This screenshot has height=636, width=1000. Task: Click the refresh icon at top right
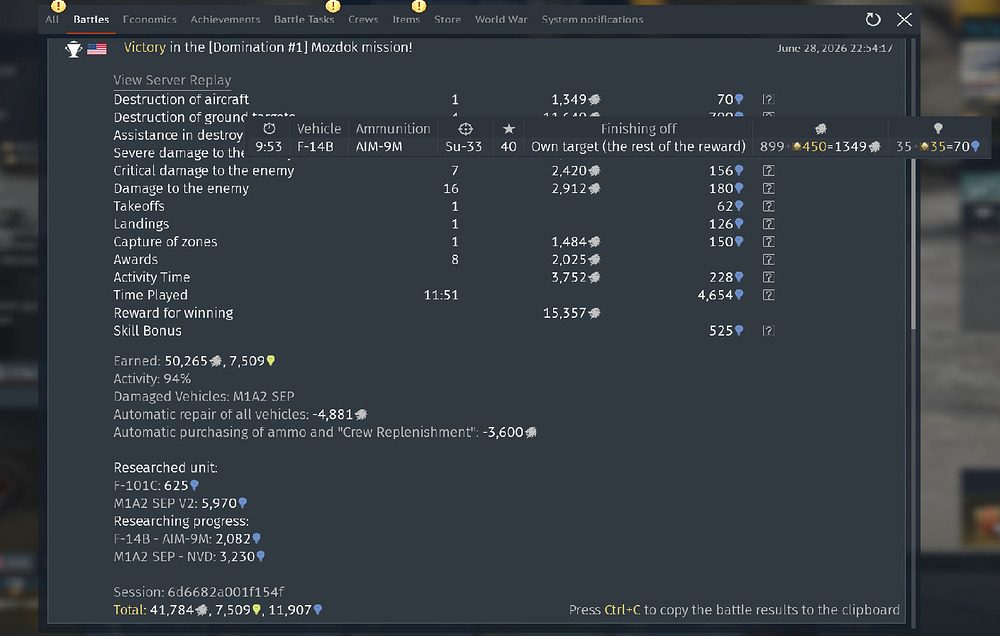point(873,20)
